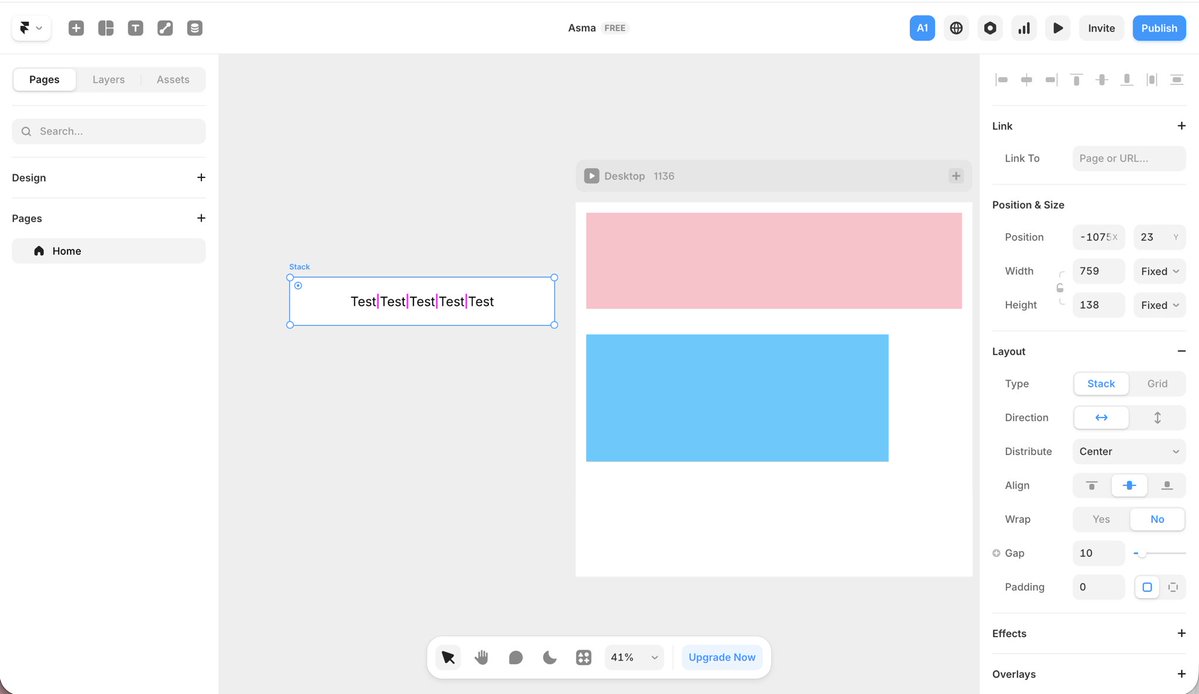Click the Insert plus icon in toolbar
This screenshot has width=1199, height=694.
point(76,28)
